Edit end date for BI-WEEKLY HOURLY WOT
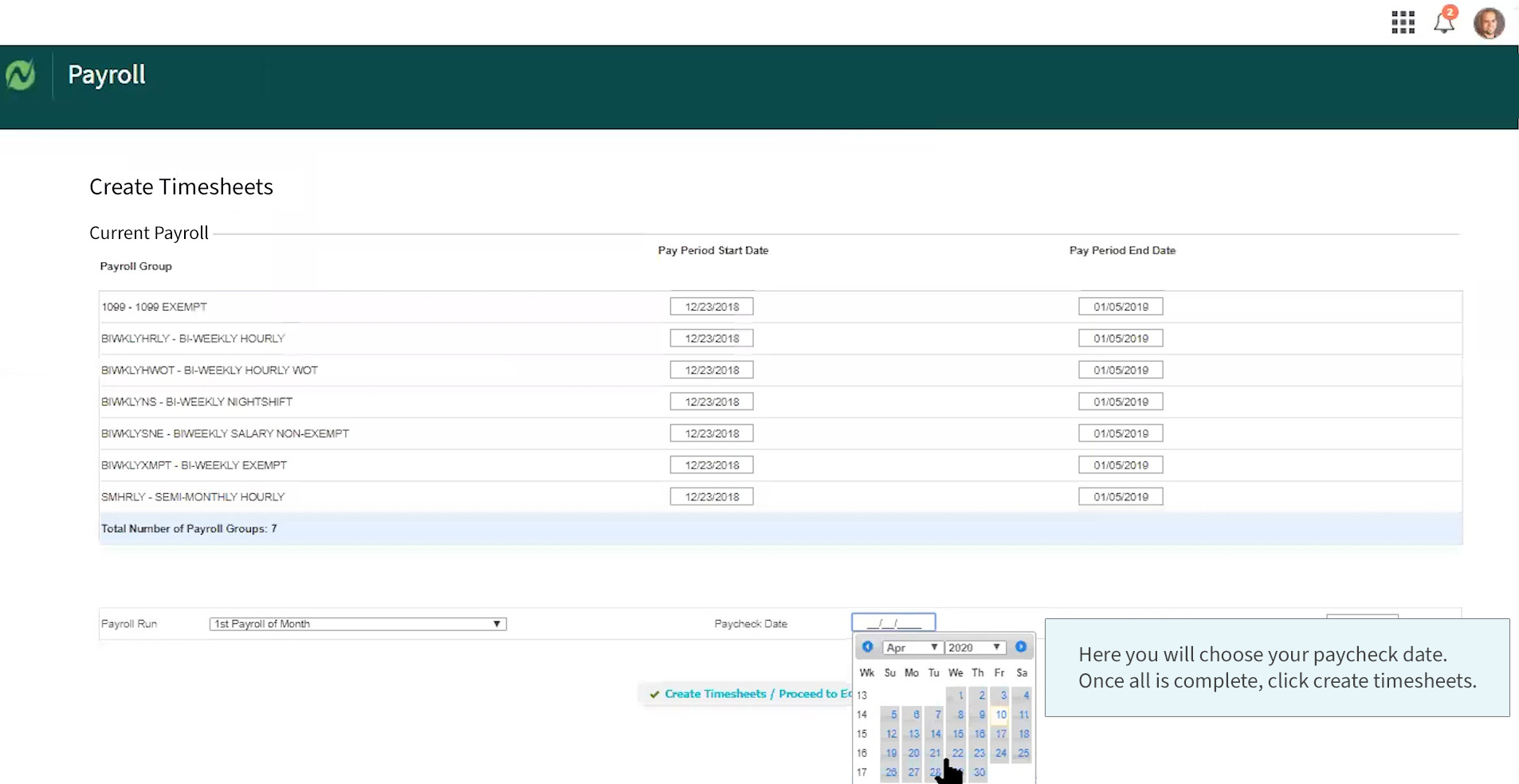 (x=1121, y=370)
